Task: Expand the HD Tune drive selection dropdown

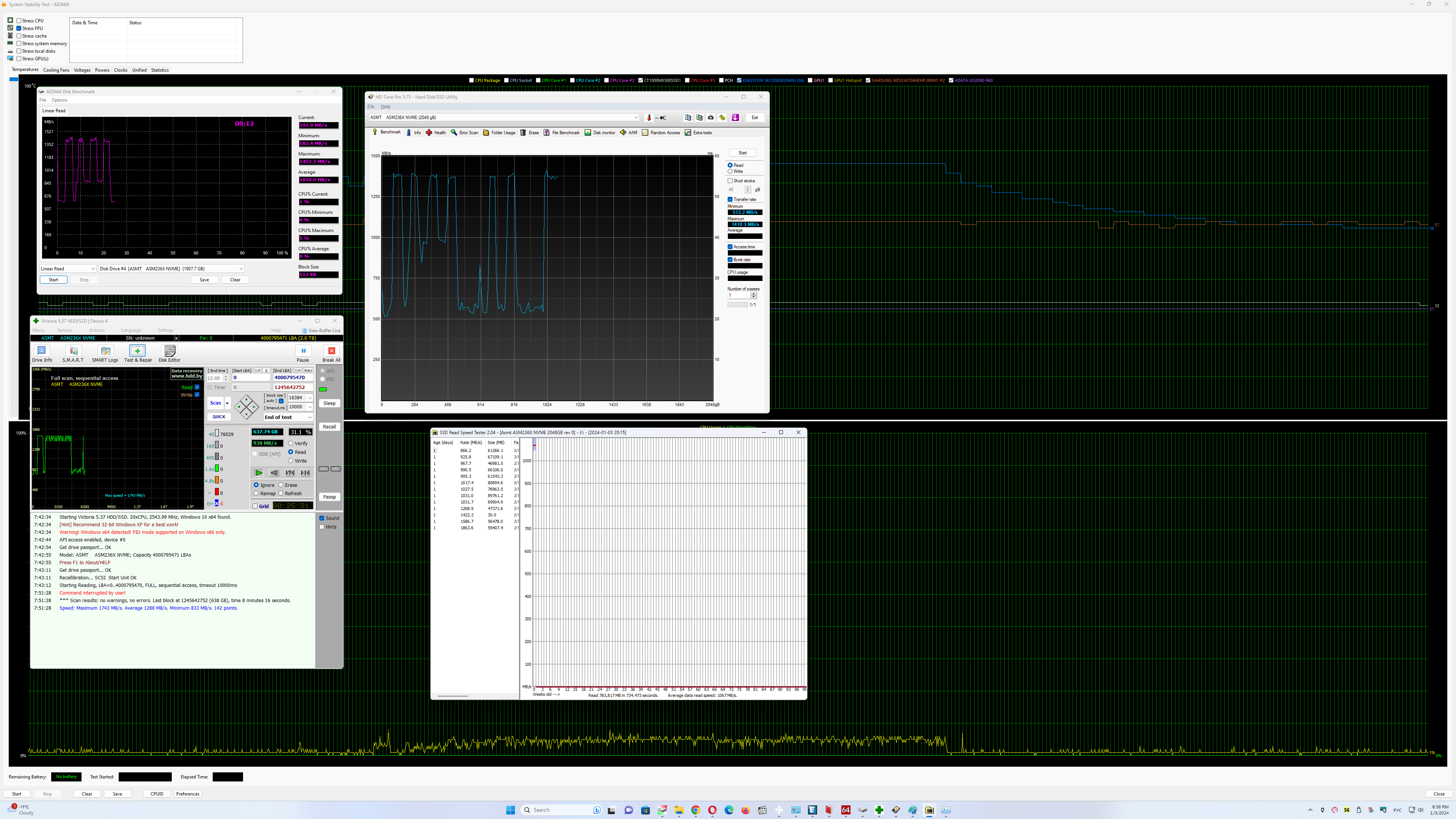Action: [x=635, y=118]
